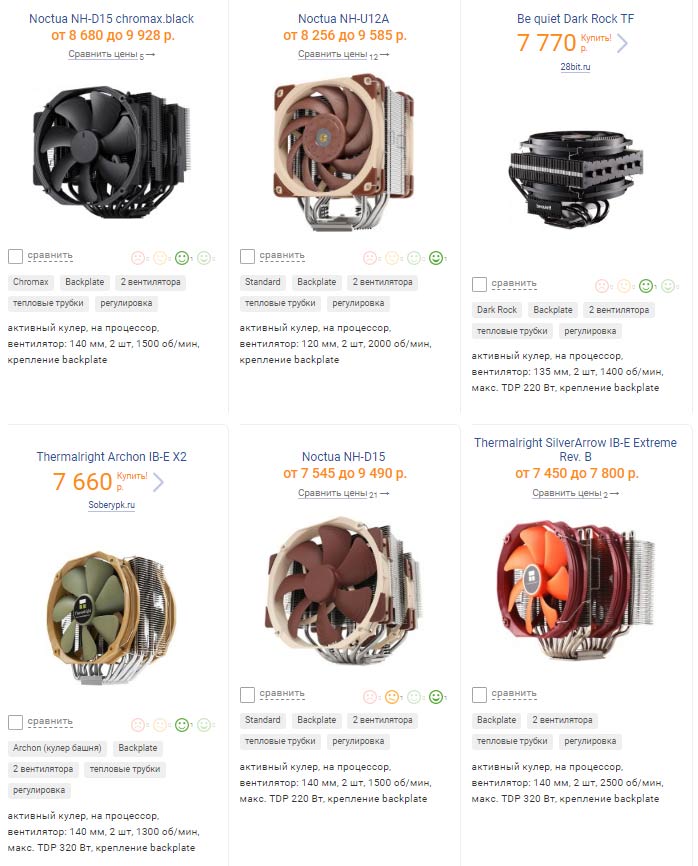Click the green smiley rating icon under Noctua NH-U12A
Screen dimensions: 698x866
pyautogui.click(x=436, y=258)
